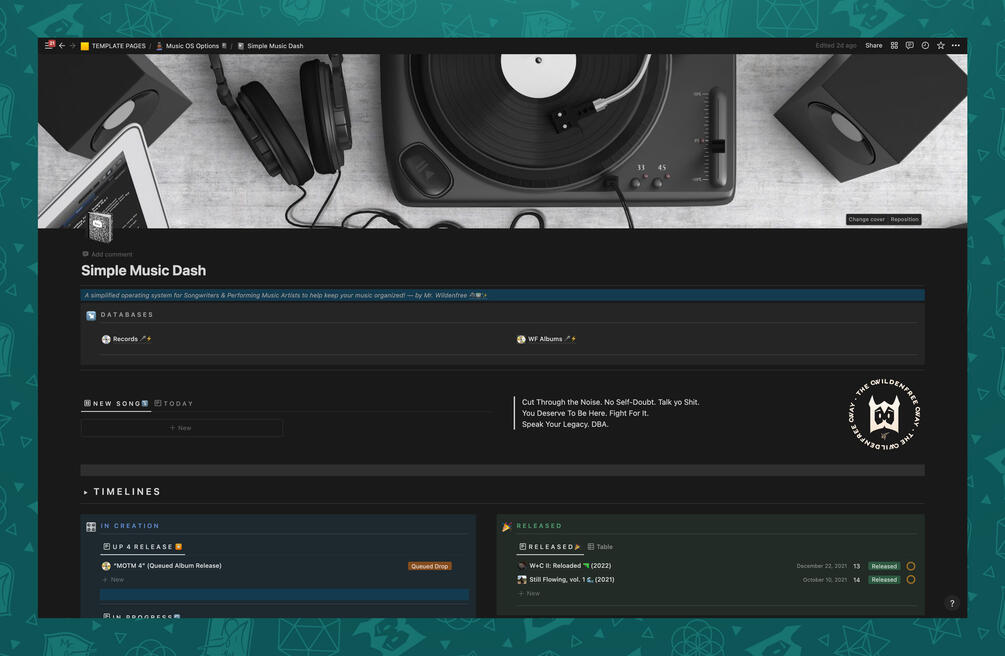
Task: Favorite the page with the star icon
Action: click(x=940, y=46)
